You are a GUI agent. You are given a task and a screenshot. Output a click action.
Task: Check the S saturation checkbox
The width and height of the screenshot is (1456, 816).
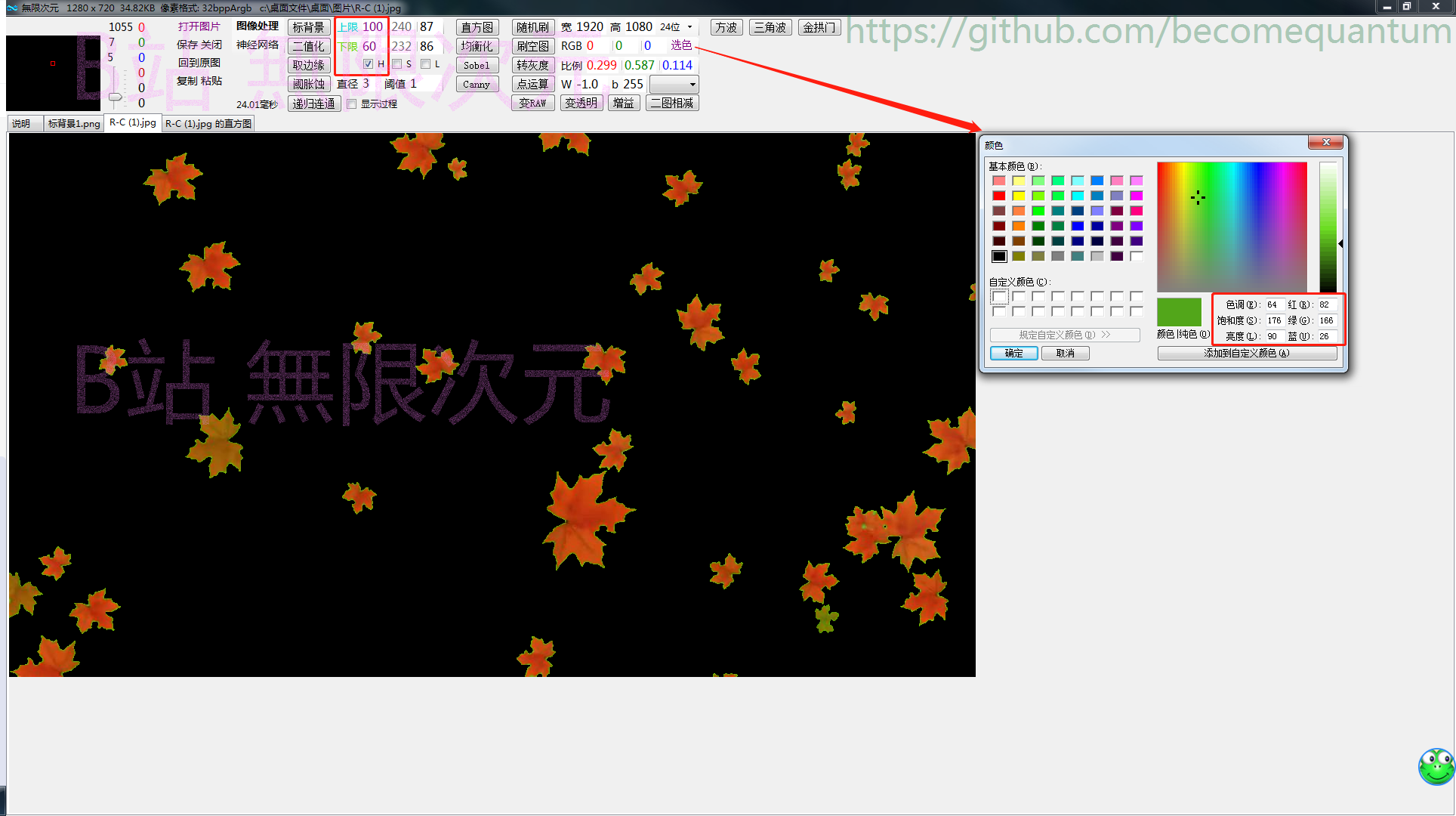(x=398, y=64)
